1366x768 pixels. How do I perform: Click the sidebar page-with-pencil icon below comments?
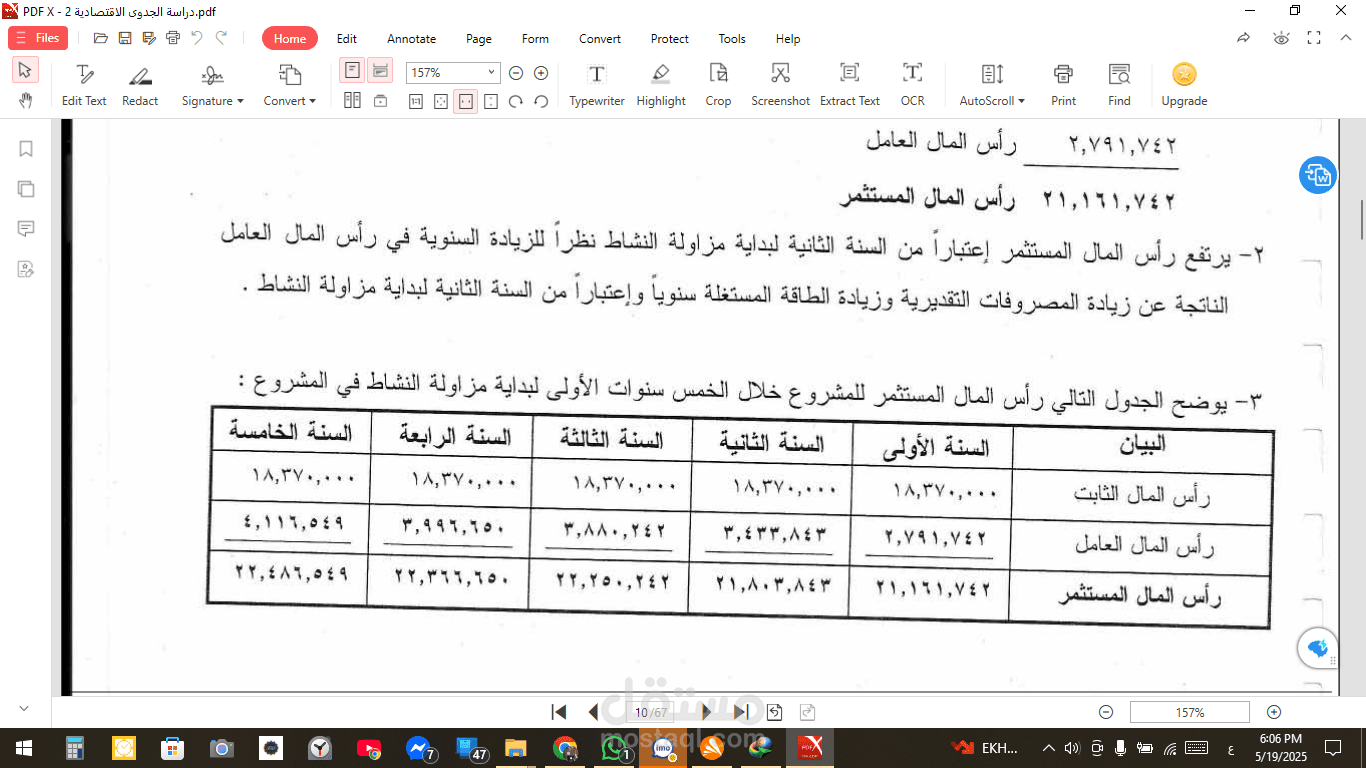[26, 269]
